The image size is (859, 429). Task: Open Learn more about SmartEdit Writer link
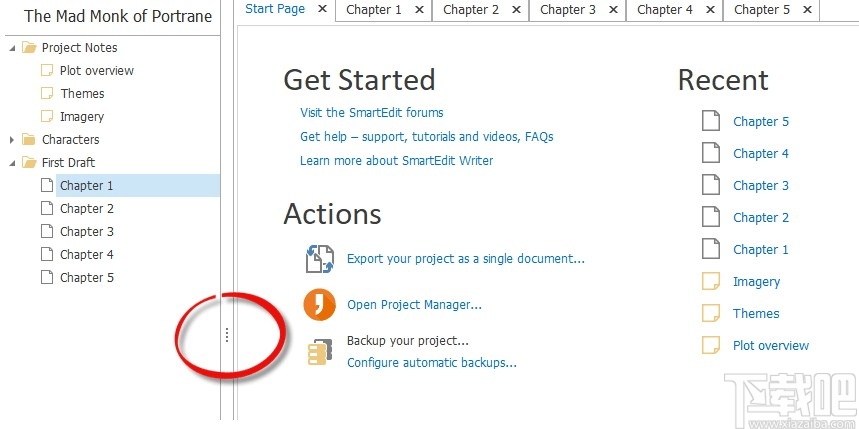[396, 161]
